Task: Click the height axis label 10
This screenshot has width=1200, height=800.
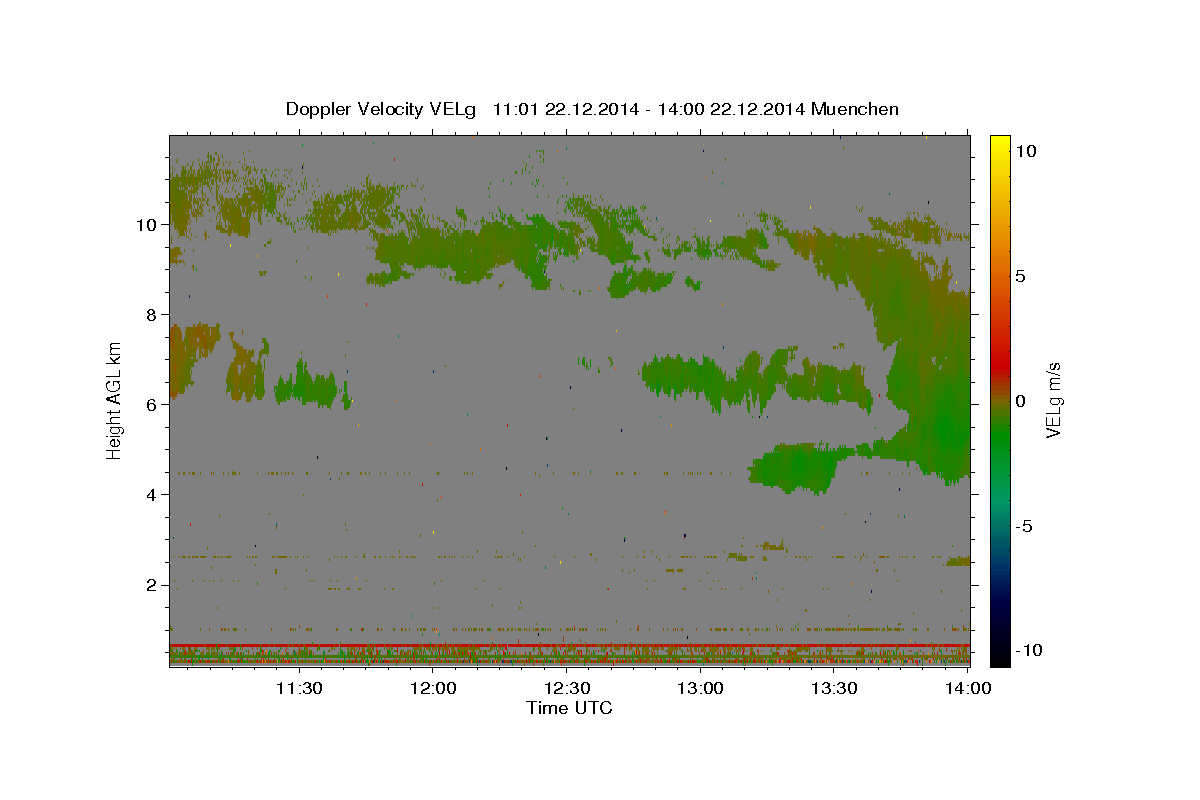Action: (x=147, y=225)
